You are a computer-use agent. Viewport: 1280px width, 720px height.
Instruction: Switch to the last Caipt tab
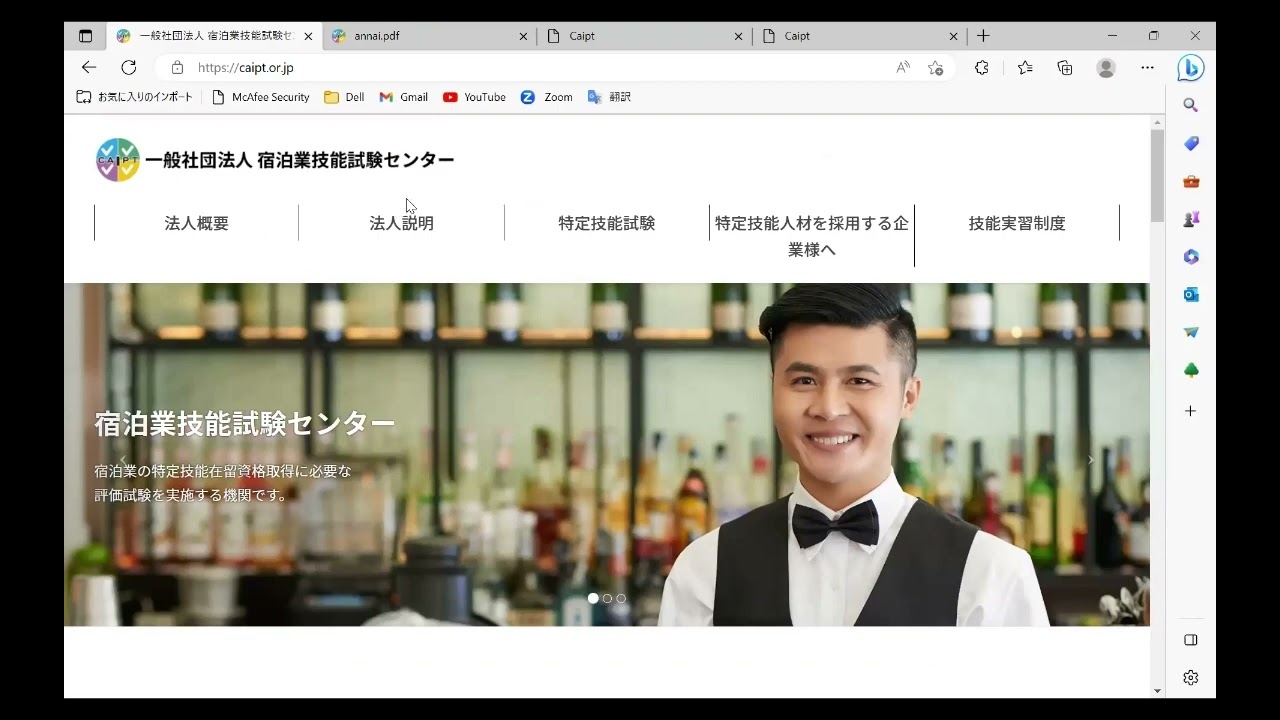click(860, 36)
